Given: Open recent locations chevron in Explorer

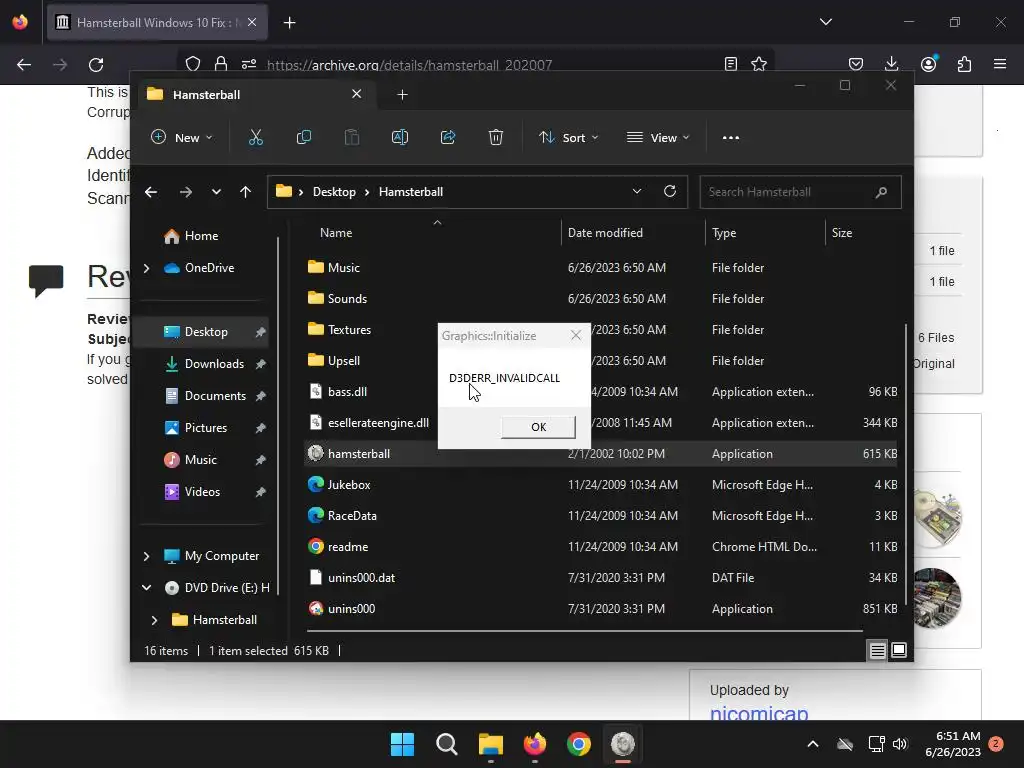Looking at the screenshot, I should [x=216, y=192].
